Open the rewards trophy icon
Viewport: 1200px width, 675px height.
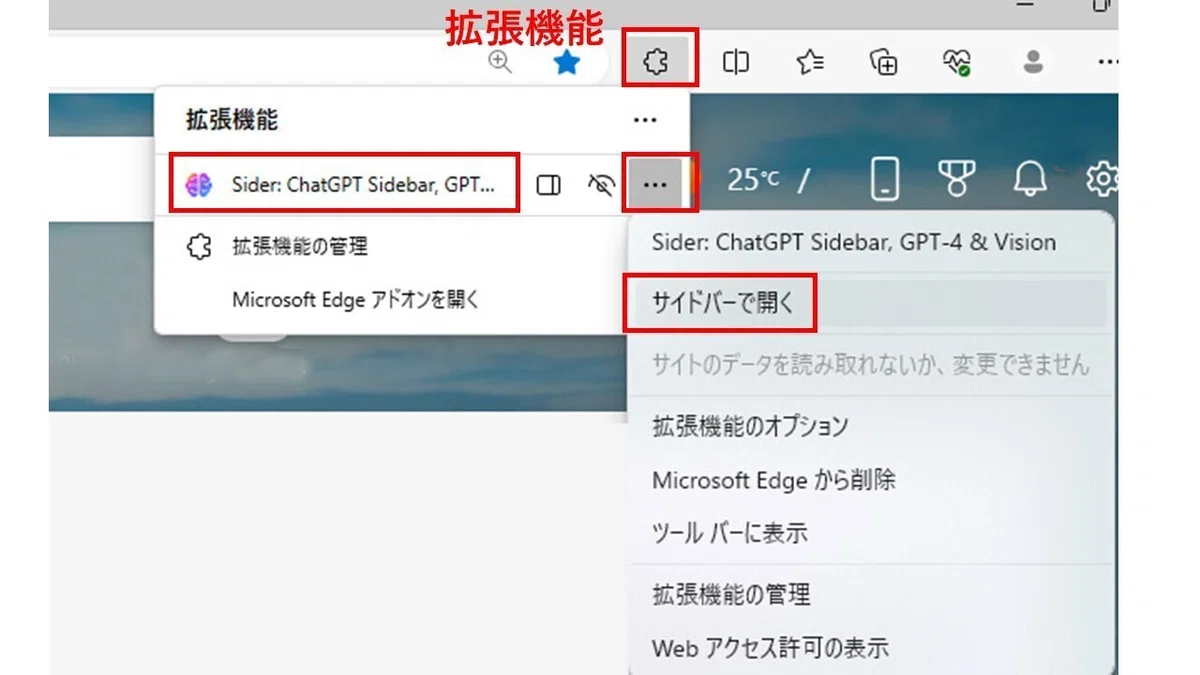pyautogui.click(x=957, y=180)
